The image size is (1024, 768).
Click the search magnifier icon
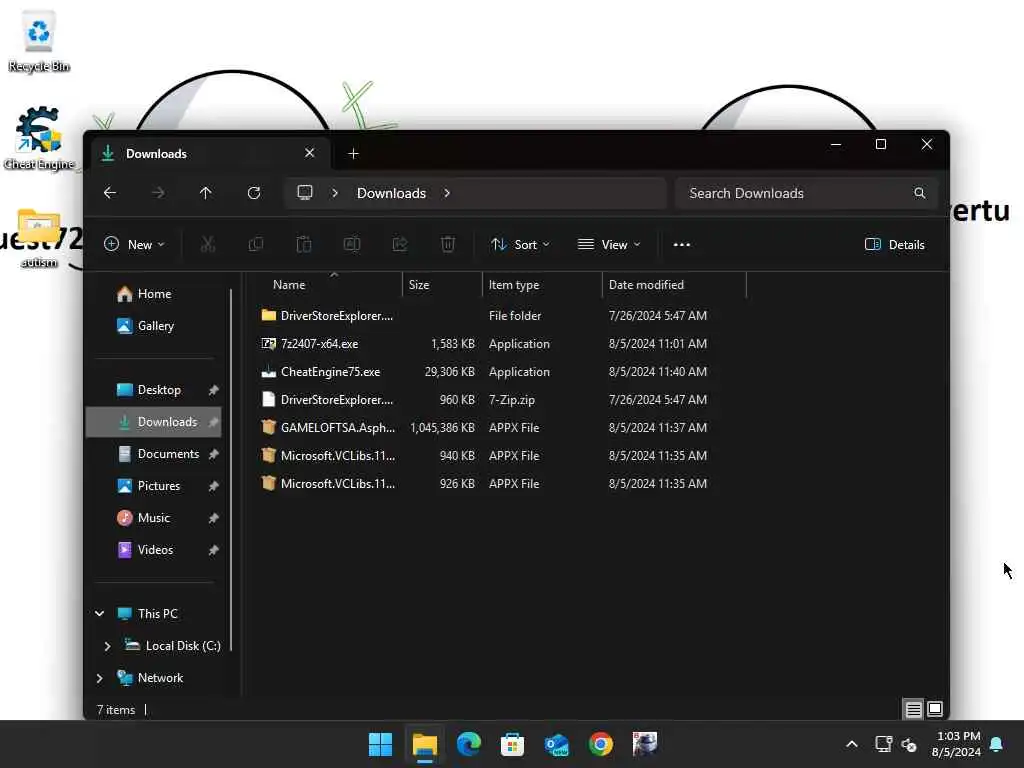point(920,193)
